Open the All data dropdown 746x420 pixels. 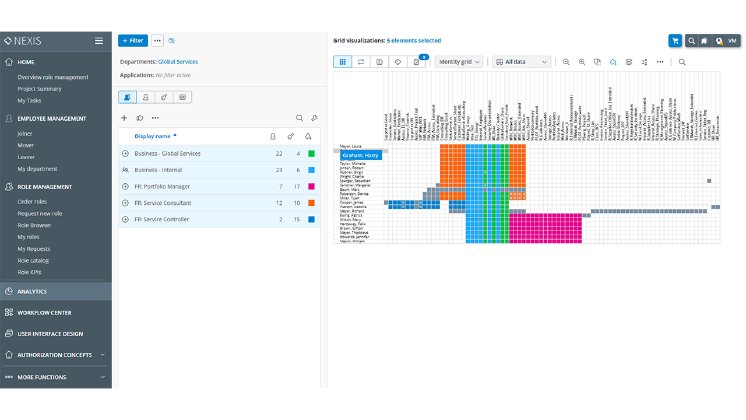[x=520, y=62]
